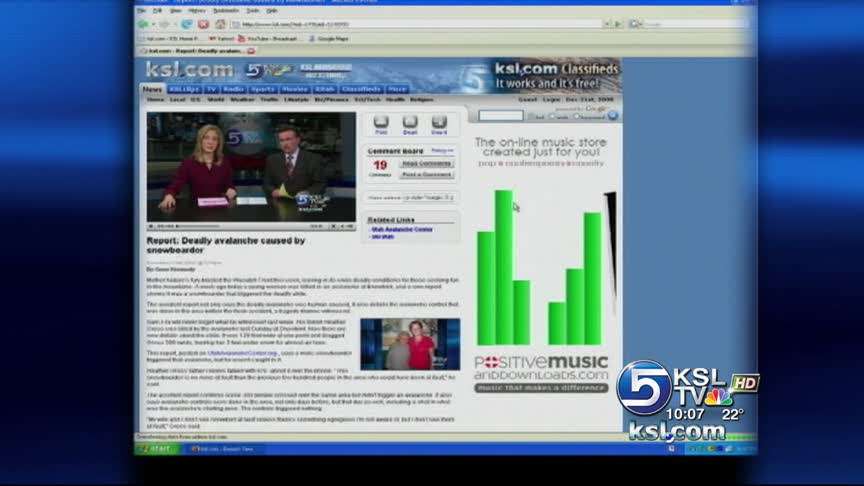The height and width of the screenshot is (486, 864).
Task: Click the Traffic link in the sub-navigation
Action: (269, 100)
